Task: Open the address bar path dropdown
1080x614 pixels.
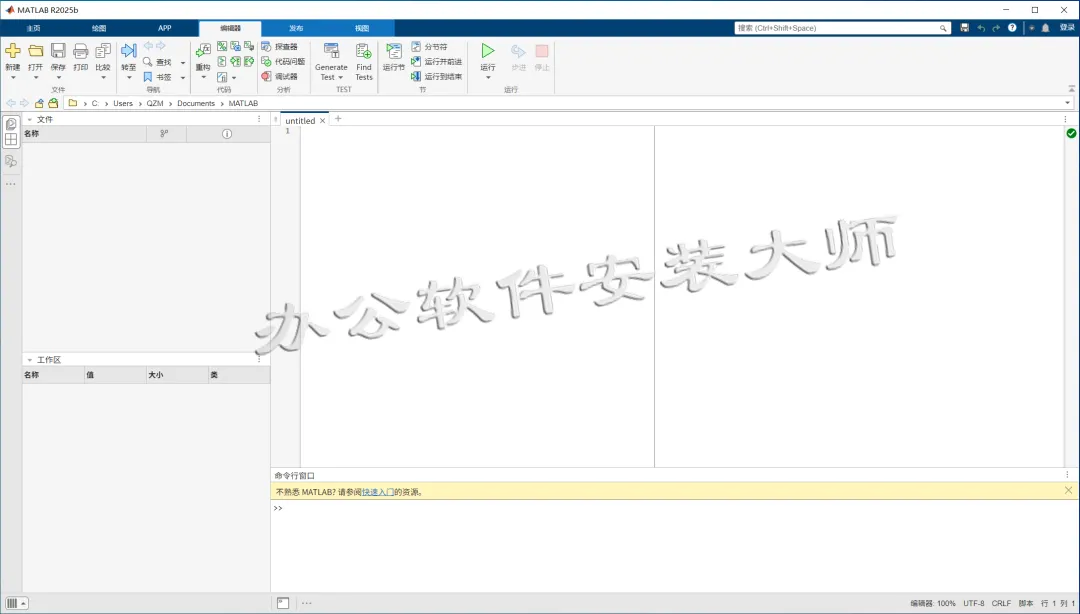Action: pyautogui.click(x=1068, y=103)
